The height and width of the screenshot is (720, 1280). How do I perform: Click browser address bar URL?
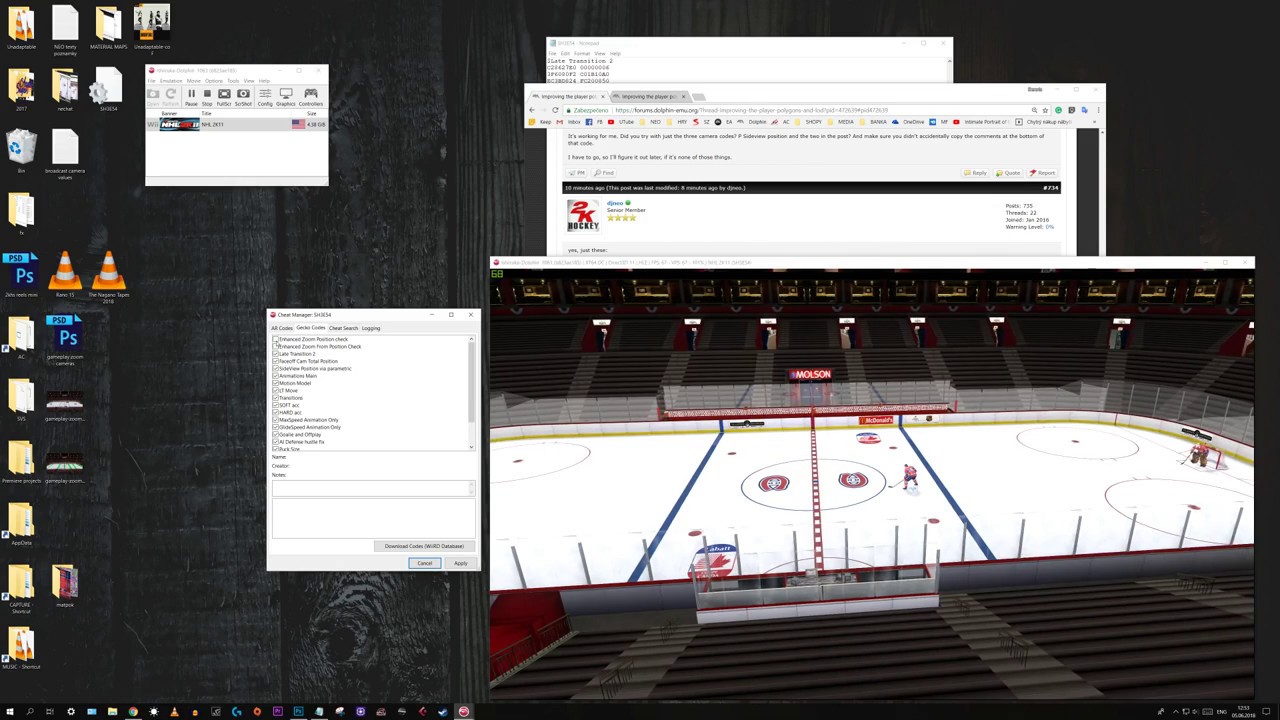(x=751, y=110)
